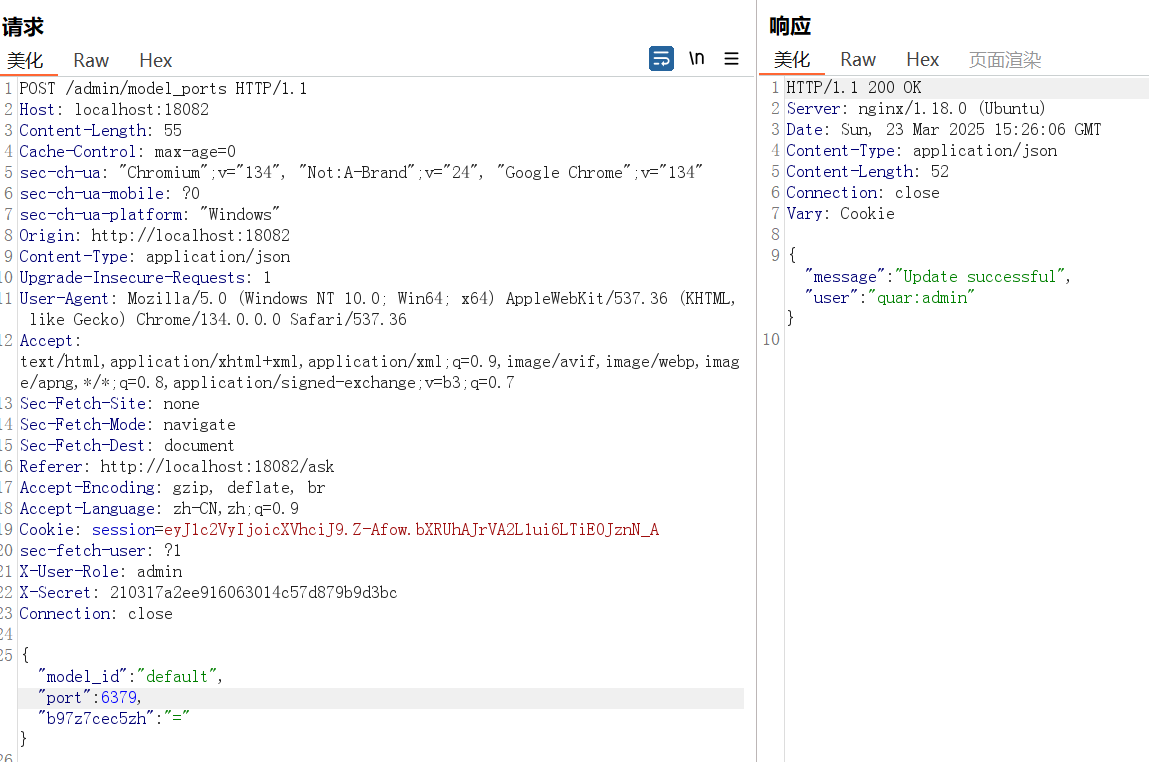Viewport: 1149px width, 762px height.
Task: Open the request Hex tab
Action: pos(155,61)
